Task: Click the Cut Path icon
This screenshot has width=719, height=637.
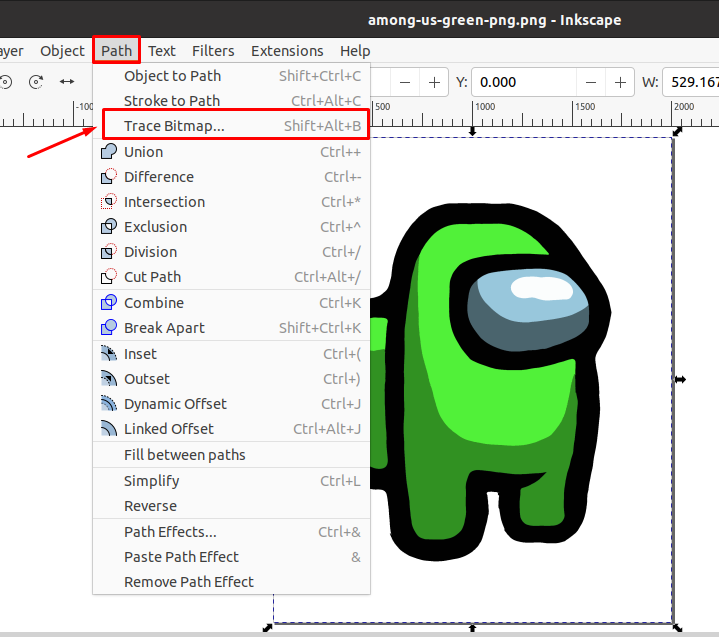Action: [x=109, y=277]
